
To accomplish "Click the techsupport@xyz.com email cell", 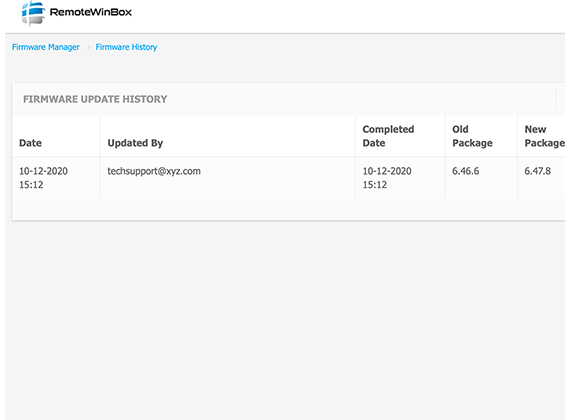I will pos(154,171).
